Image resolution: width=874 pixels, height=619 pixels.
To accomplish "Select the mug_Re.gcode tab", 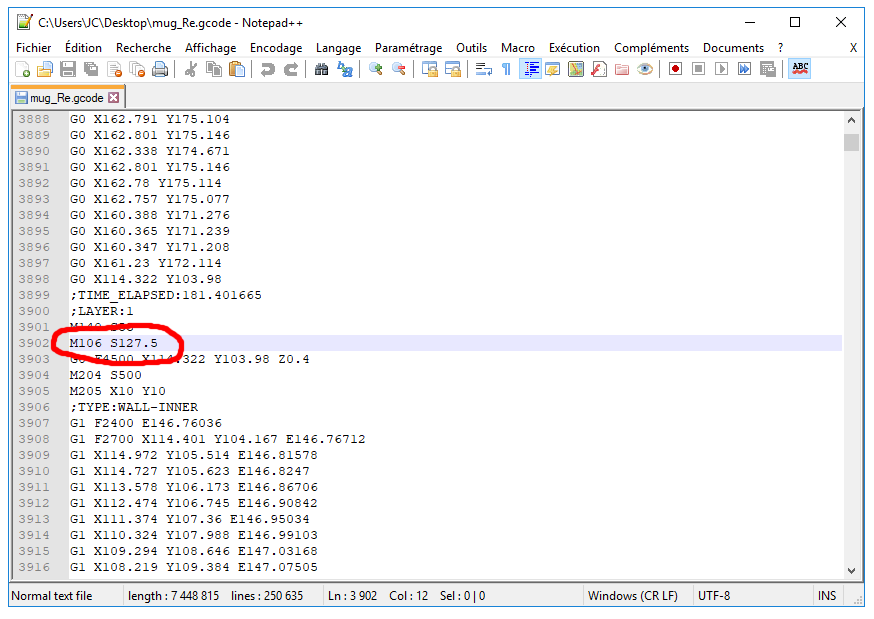I will (x=66, y=98).
